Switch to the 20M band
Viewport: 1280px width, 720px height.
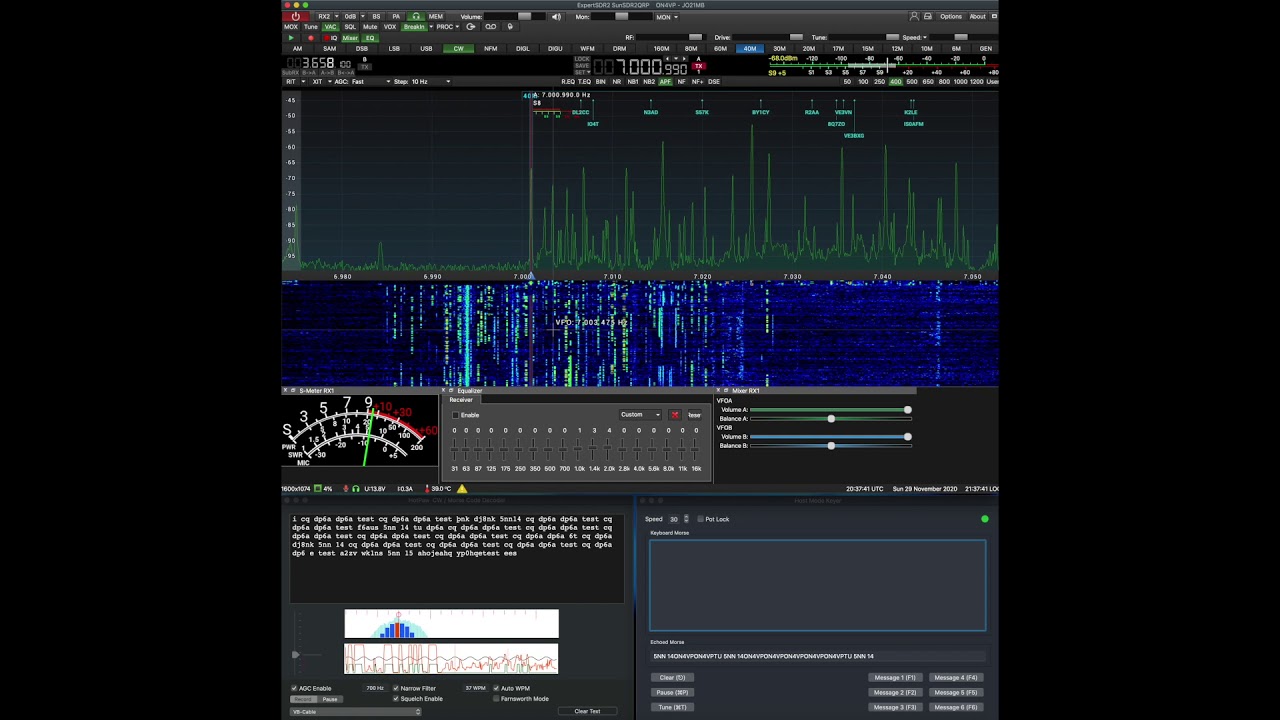[809, 48]
